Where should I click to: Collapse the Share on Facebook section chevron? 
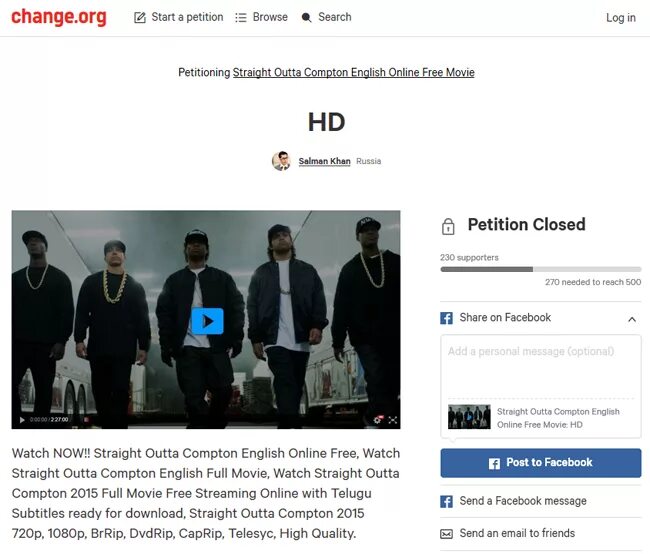click(x=632, y=319)
